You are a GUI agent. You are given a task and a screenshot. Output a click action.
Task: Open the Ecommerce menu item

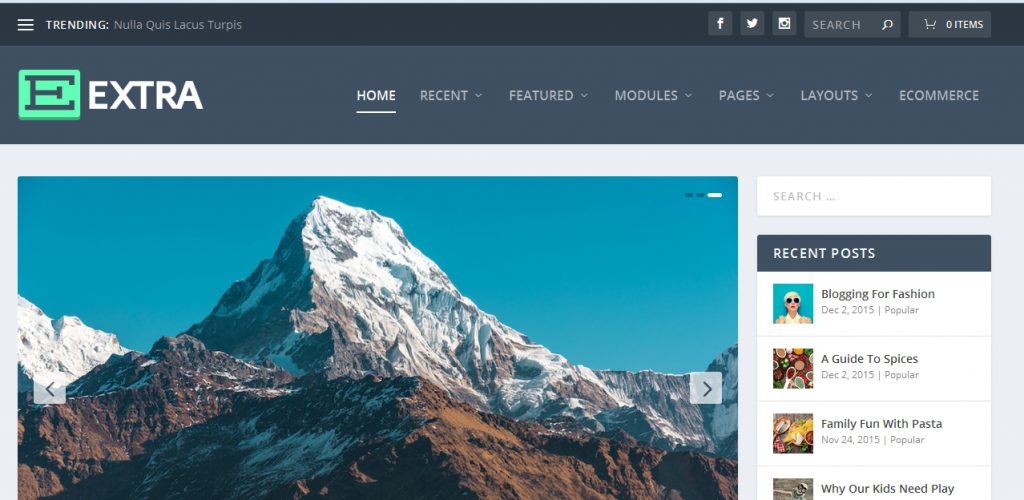938,95
